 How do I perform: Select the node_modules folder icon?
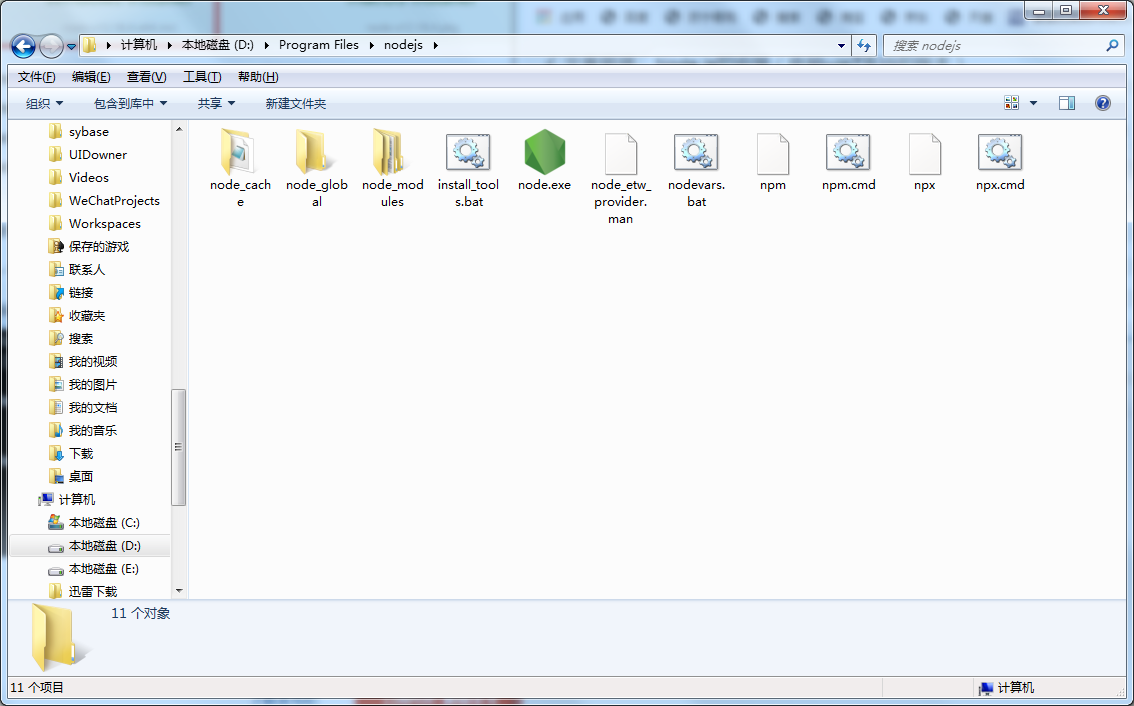[392, 153]
